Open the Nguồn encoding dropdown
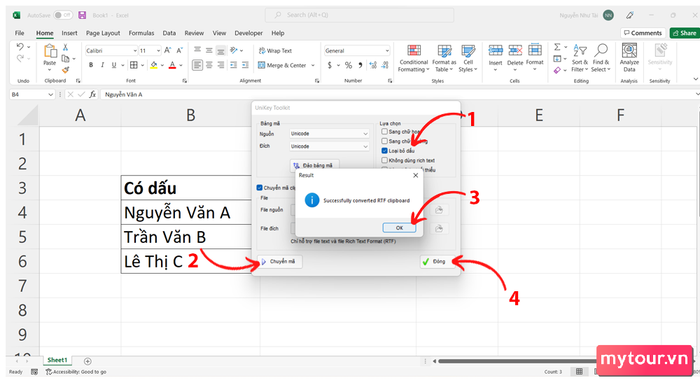 (329, 134)
